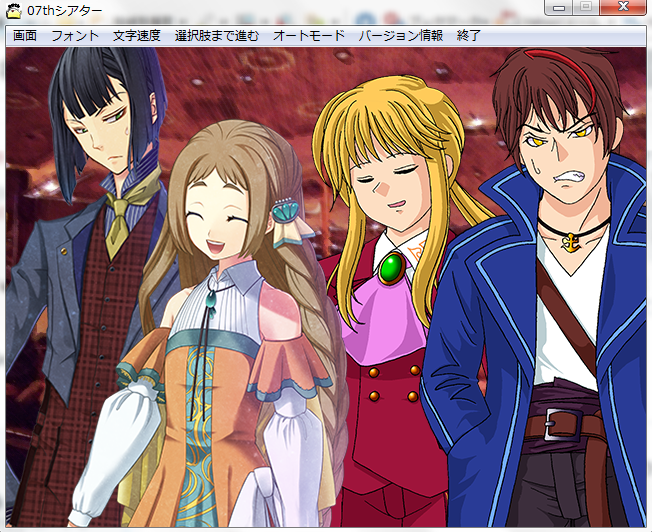Open the フォント menu

pos(75,36)
